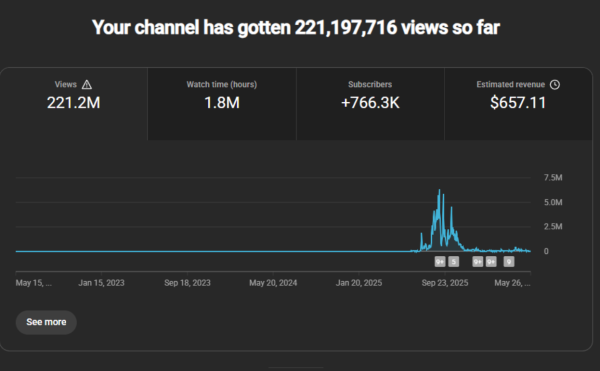Click the 5.0M y-axis label
The width and height of the screenshot is (600, 371).
(553, 202)
